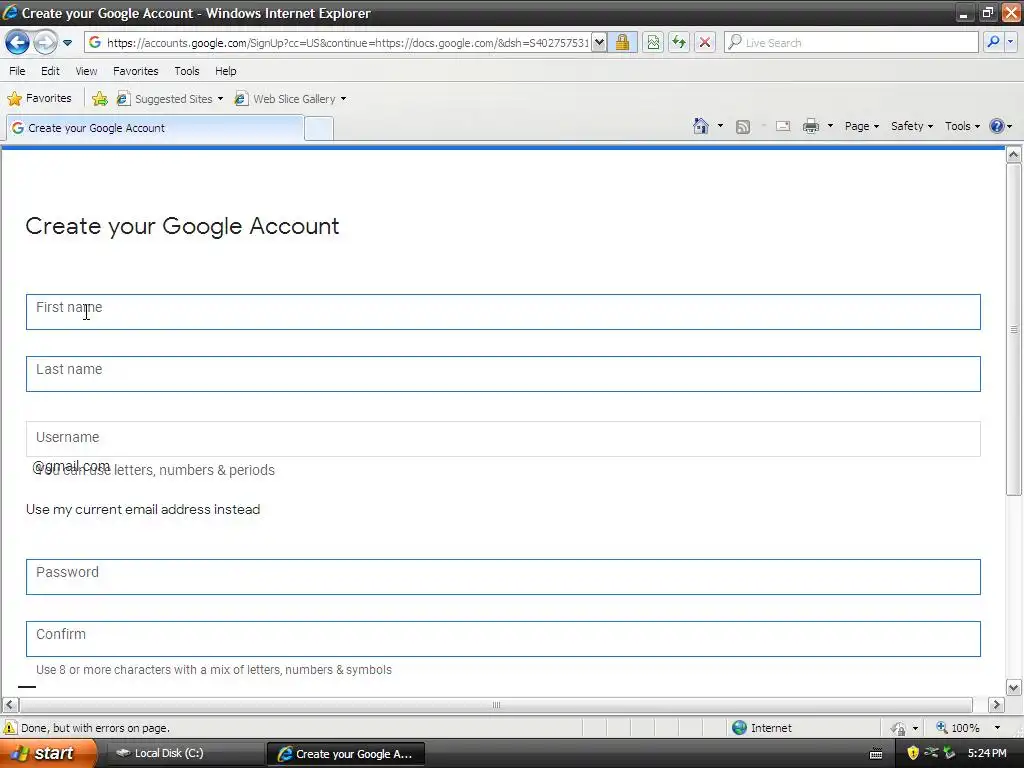
Task: Click the Home icon in command bar
Action: pos(701,126)
